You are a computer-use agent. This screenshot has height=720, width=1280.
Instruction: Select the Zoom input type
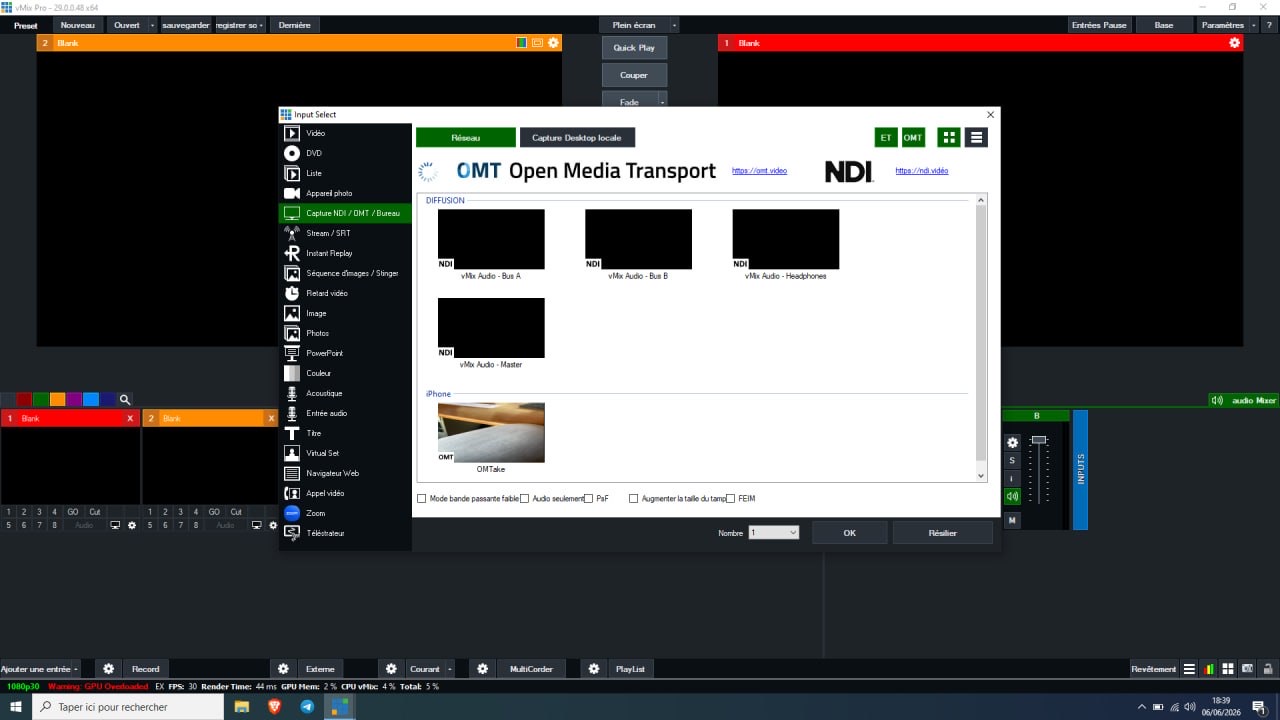[345, 513]
